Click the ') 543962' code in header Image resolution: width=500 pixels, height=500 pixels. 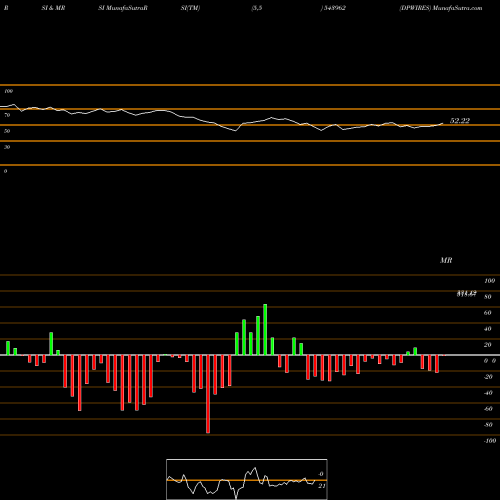click(x=333, y=8)
